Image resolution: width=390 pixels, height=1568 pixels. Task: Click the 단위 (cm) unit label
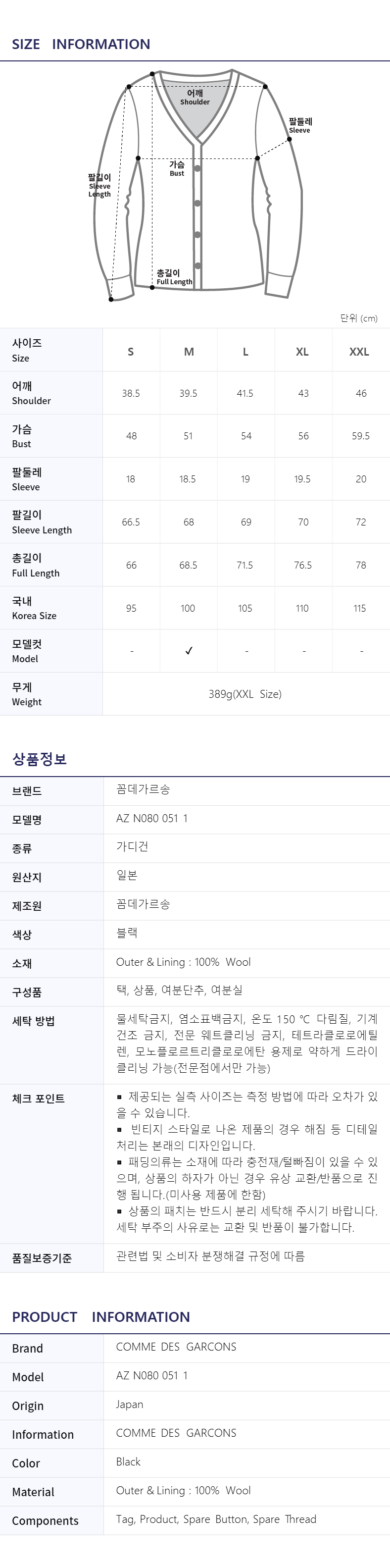tap(359, 318)
